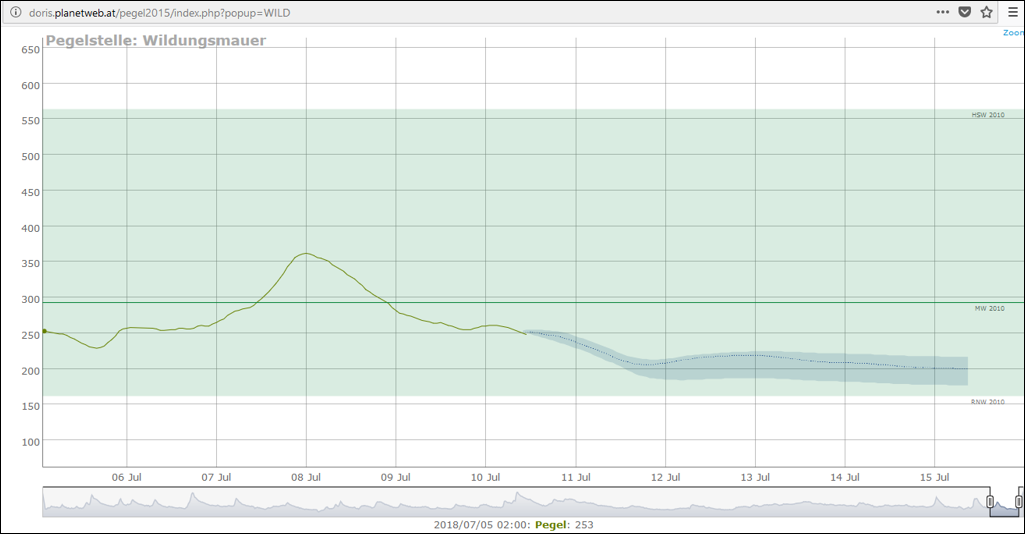The width and height of the screenshot is (1025, 534).
Task: Click the overview navigator history area
Action: 500,502
